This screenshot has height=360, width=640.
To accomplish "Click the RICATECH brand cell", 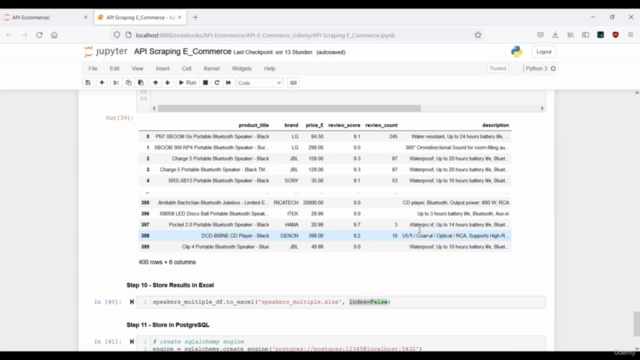I will pyautogui.click(x=286, y=203).
